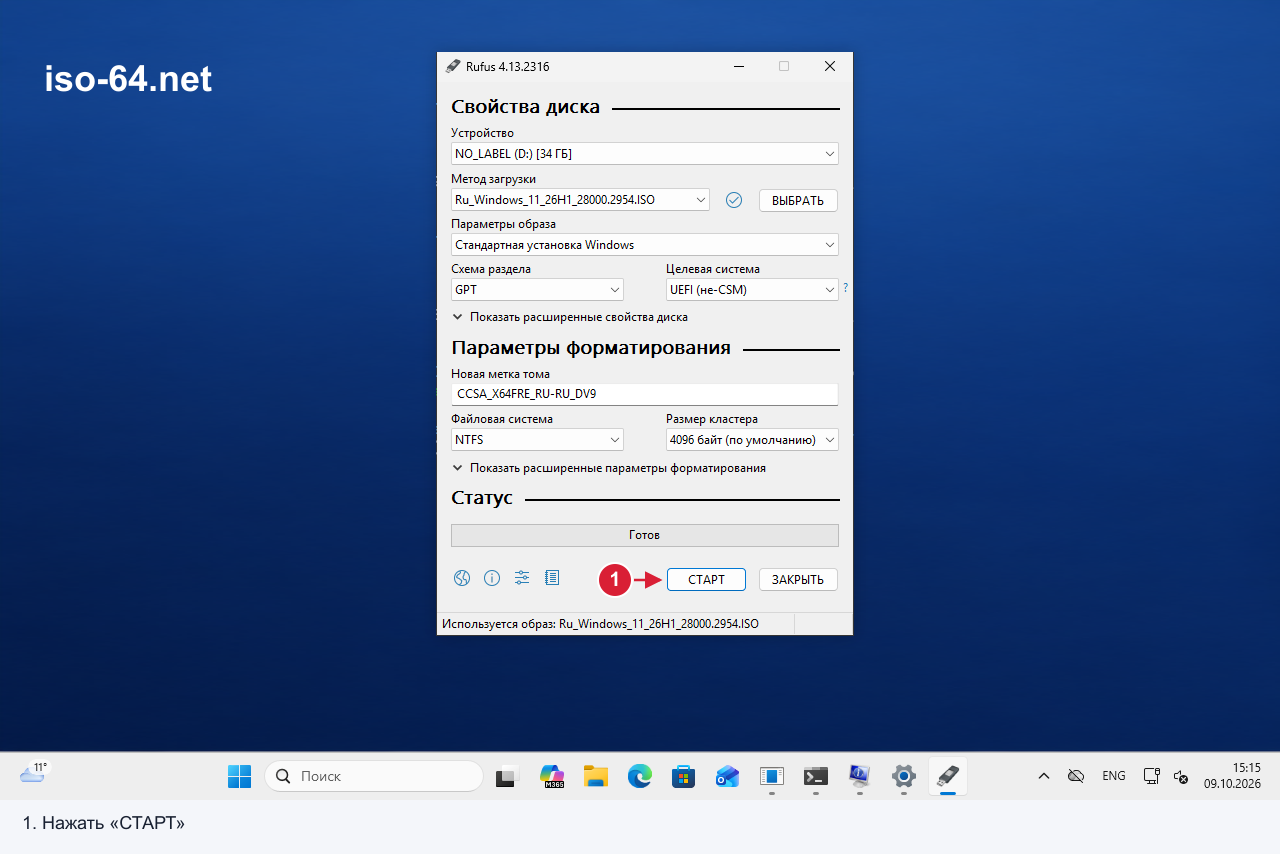The image size is (1280, 854).
Task: Click the question mark help icon near the target system dropdown
Action: [845, 287]
